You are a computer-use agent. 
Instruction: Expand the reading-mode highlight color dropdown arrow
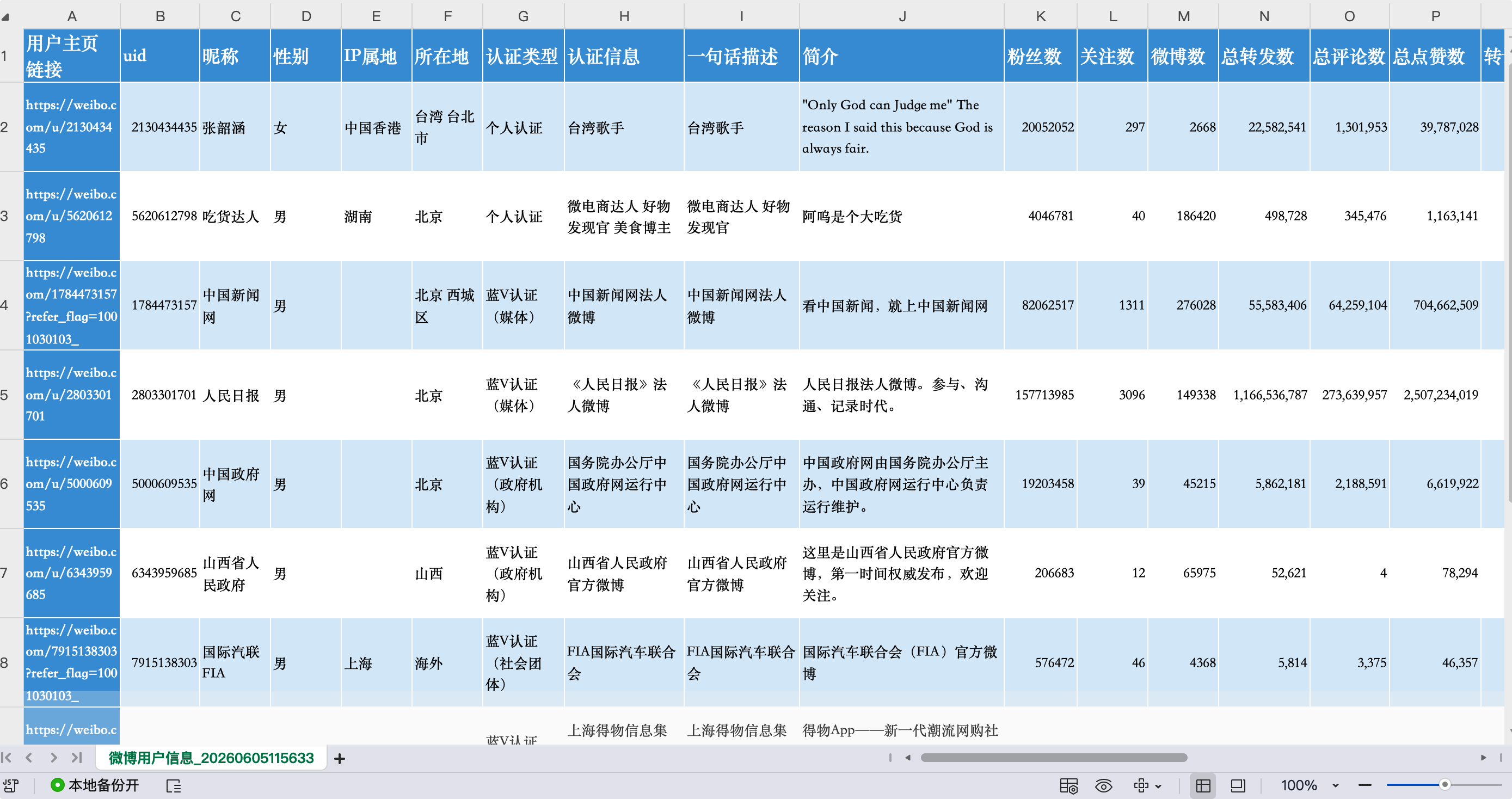tap(1158, 786)
